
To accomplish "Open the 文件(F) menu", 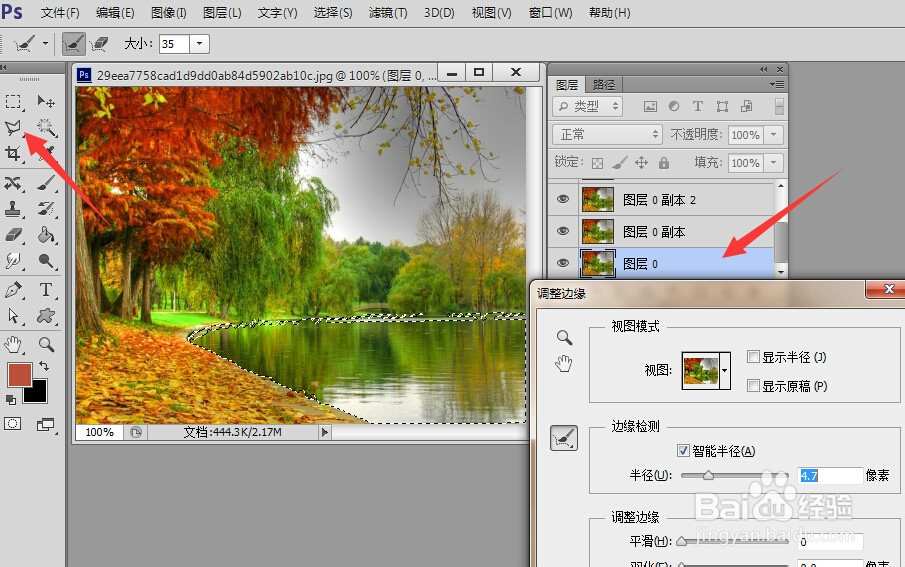I will point(60,13).
